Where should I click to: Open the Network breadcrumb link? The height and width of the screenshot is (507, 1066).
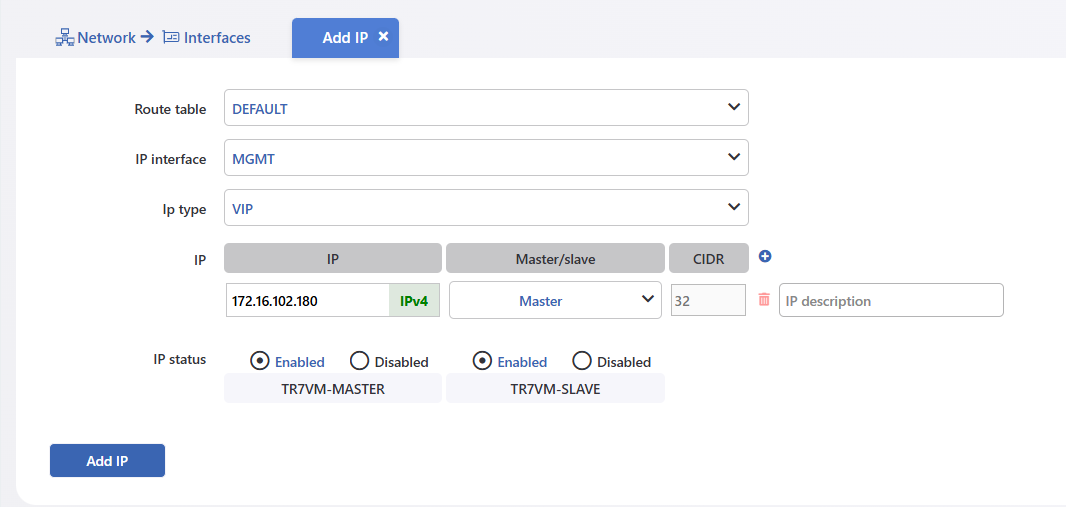(106, 38)
